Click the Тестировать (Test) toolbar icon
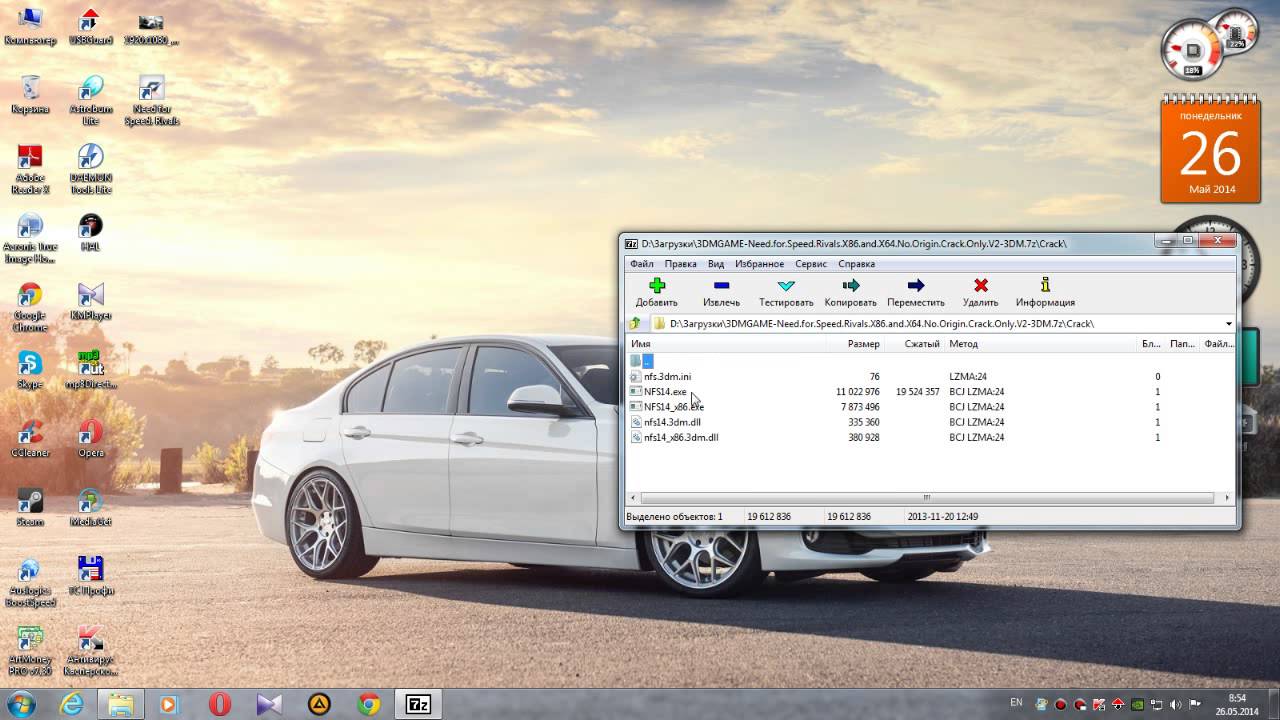 coord(786,286)
